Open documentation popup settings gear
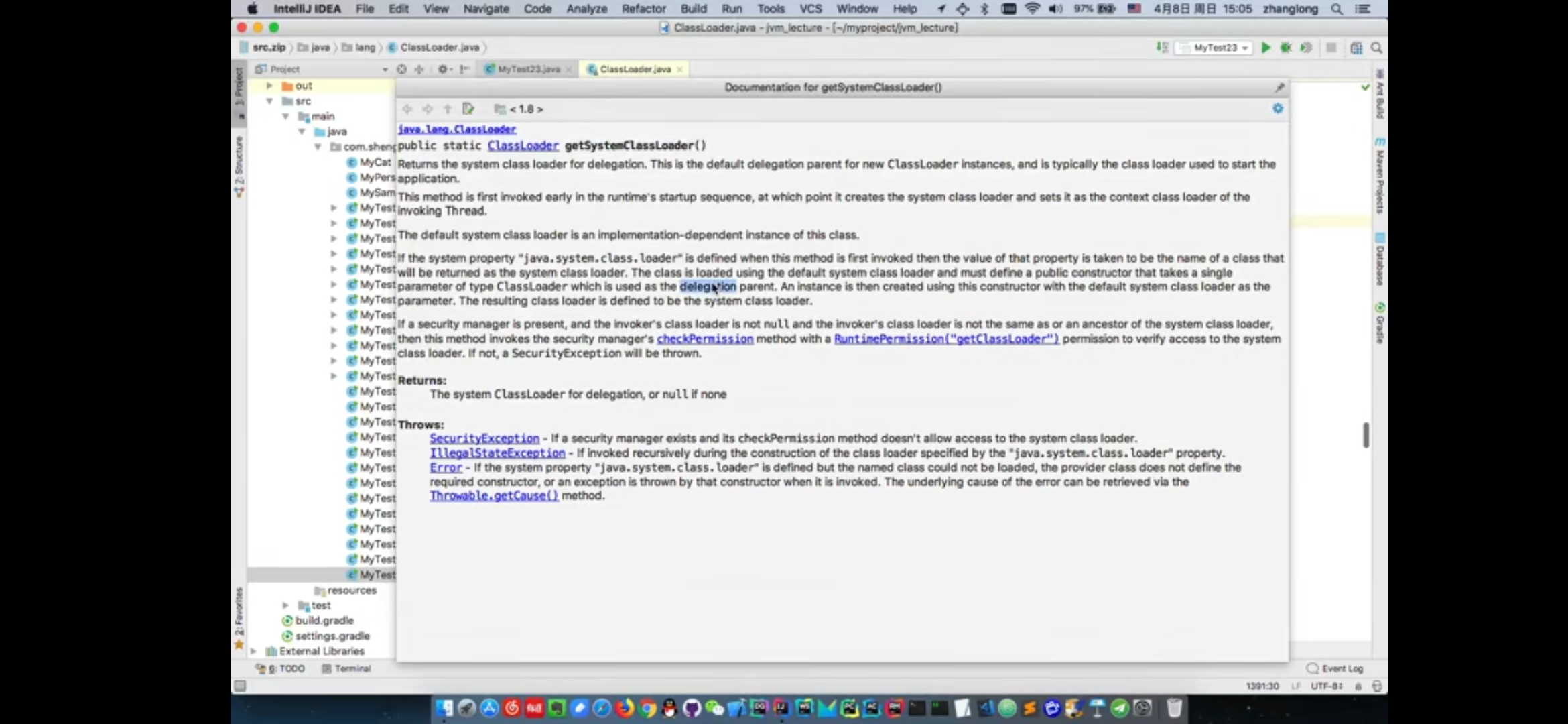This screenshot has height=724, width=1568. [1278, 109]
